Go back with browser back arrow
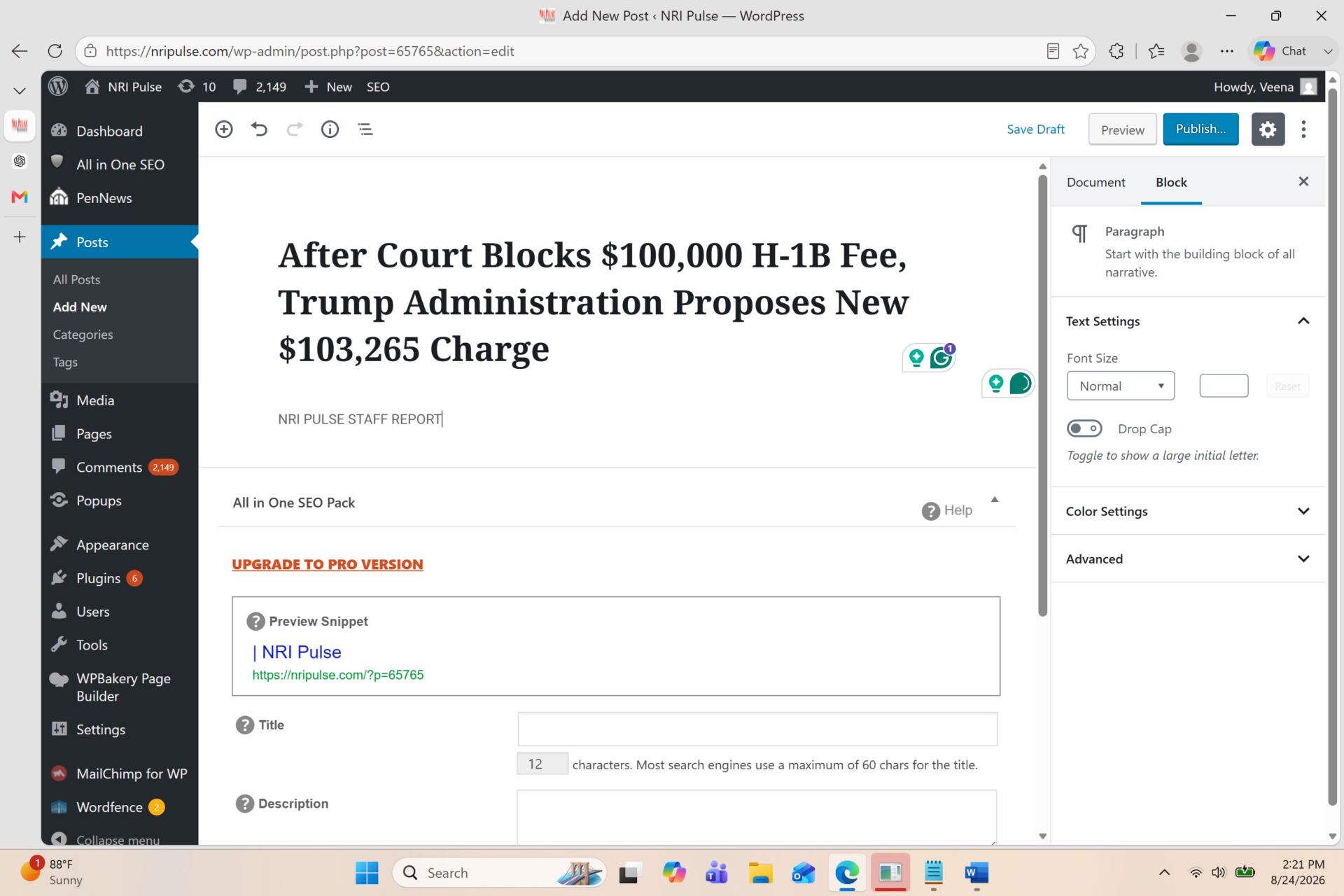 point(20,51)
